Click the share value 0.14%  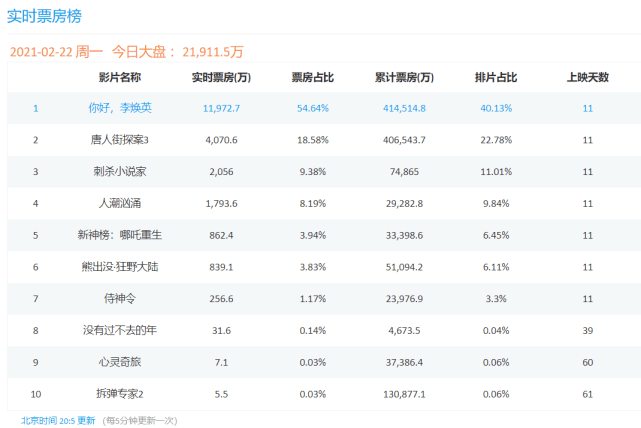[x=313, y=331]
